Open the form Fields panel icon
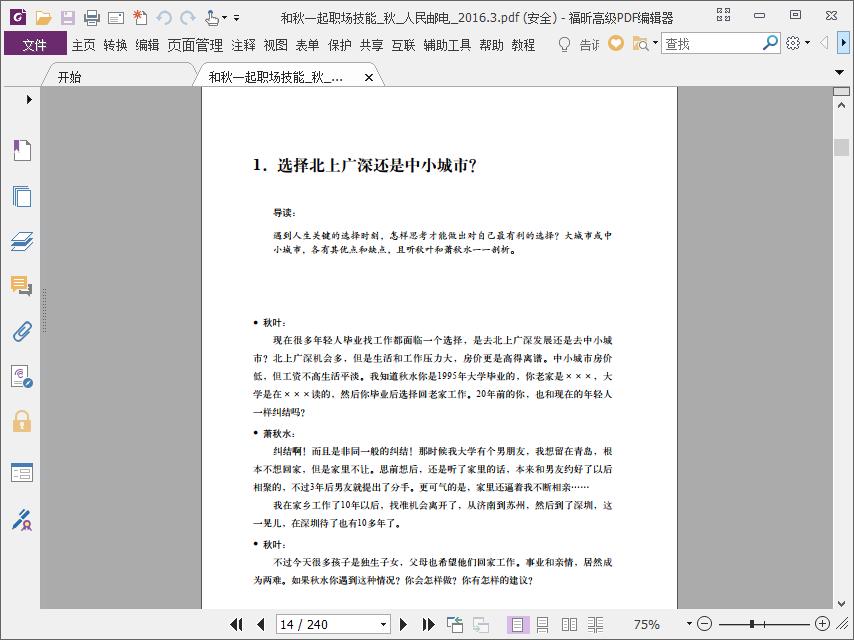This screenshot has height=640, width=854. point(22,472)
